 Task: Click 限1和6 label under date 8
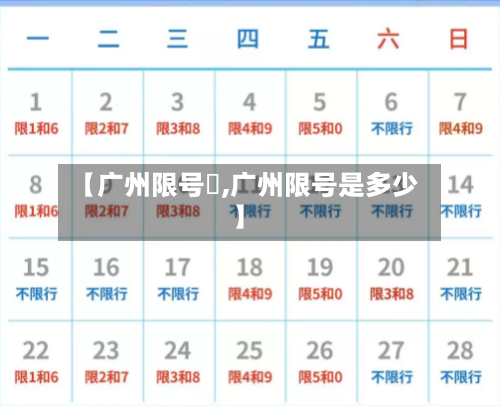pos(36,211)
